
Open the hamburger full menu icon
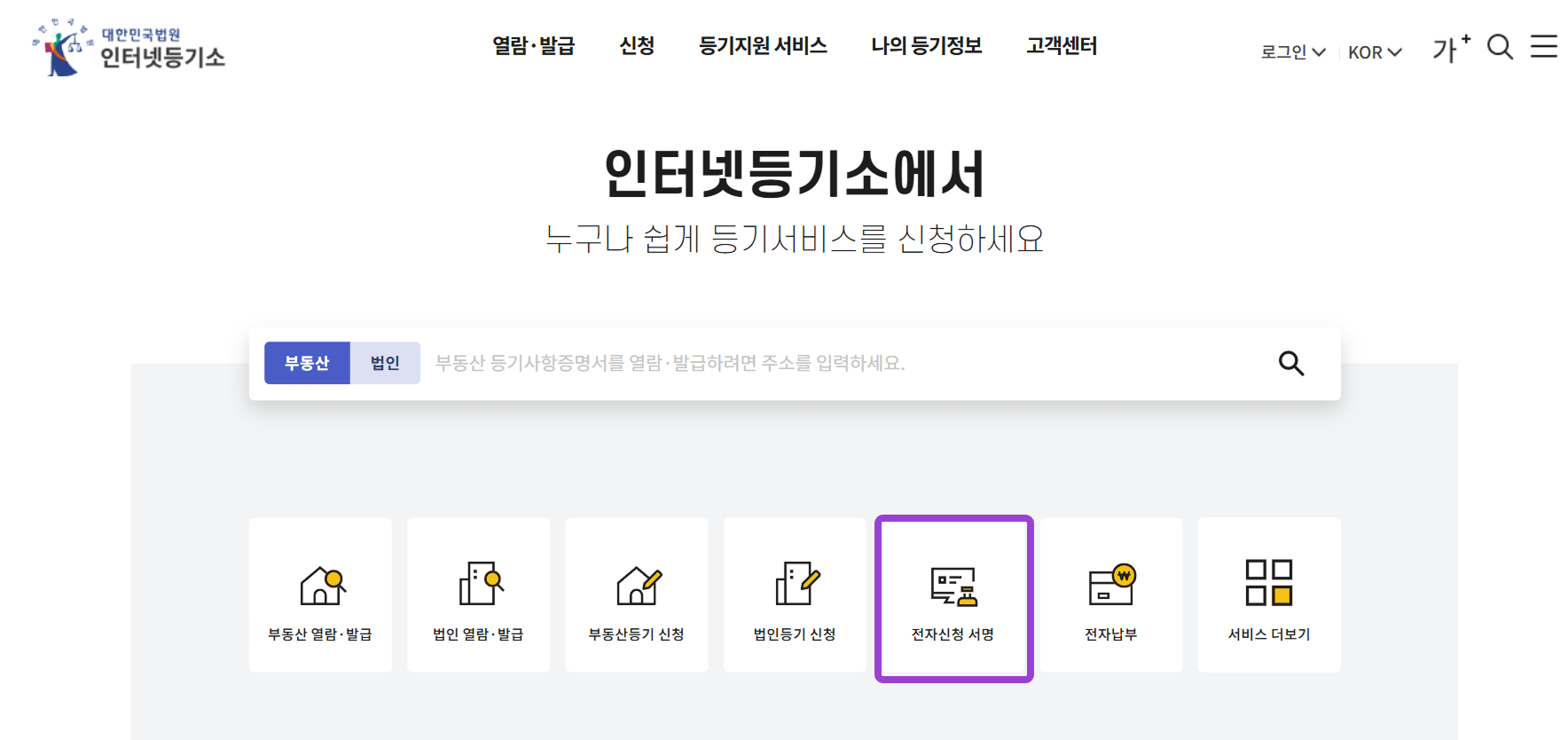click(1544, 47)
